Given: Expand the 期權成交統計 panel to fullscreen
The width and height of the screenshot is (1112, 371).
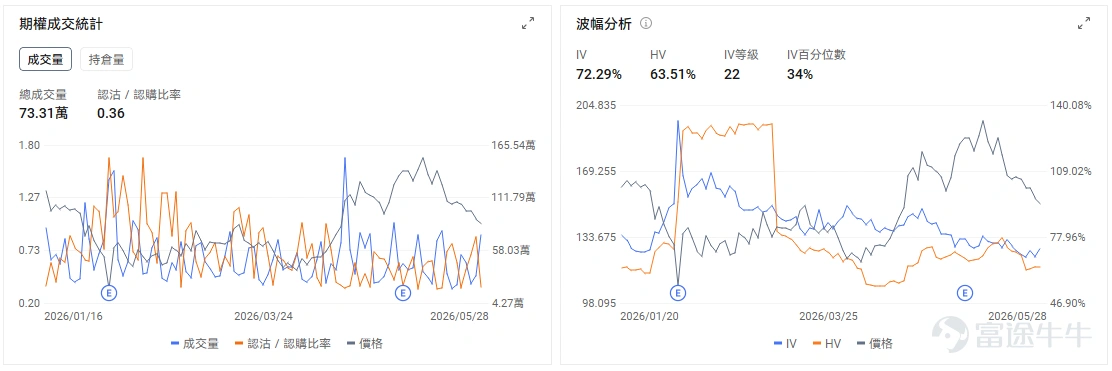Looking at the screenshot, I should point(528,23).
